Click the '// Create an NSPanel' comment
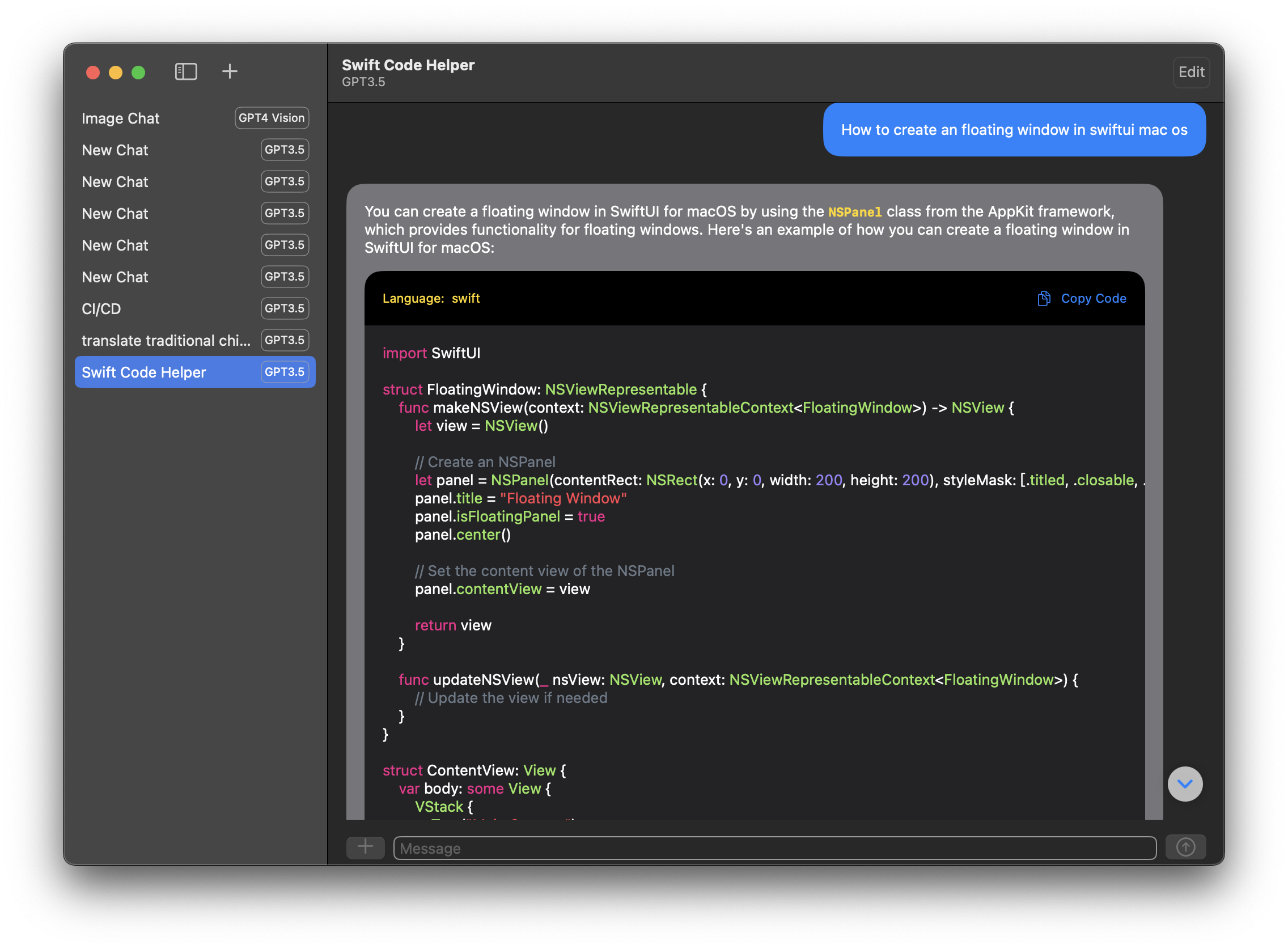Image resolution: width=1288 pixels, height=949 pixels. click(x=485, y=462)
